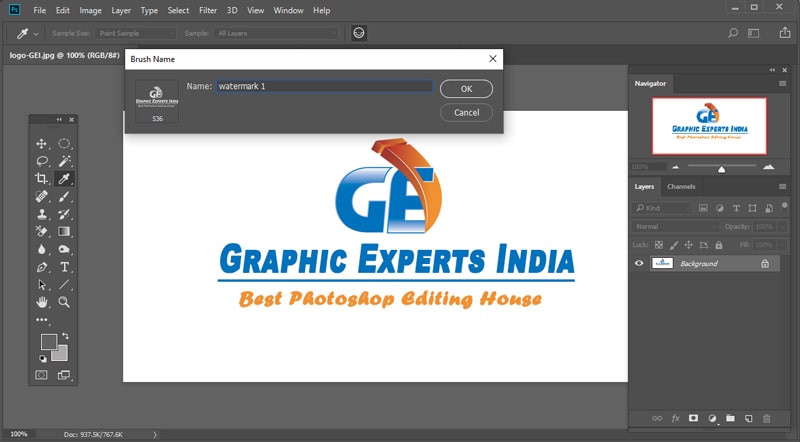Select the Zoom tool
The height and width of the screenshot is (442, 800).
click(x=64, y=302)
